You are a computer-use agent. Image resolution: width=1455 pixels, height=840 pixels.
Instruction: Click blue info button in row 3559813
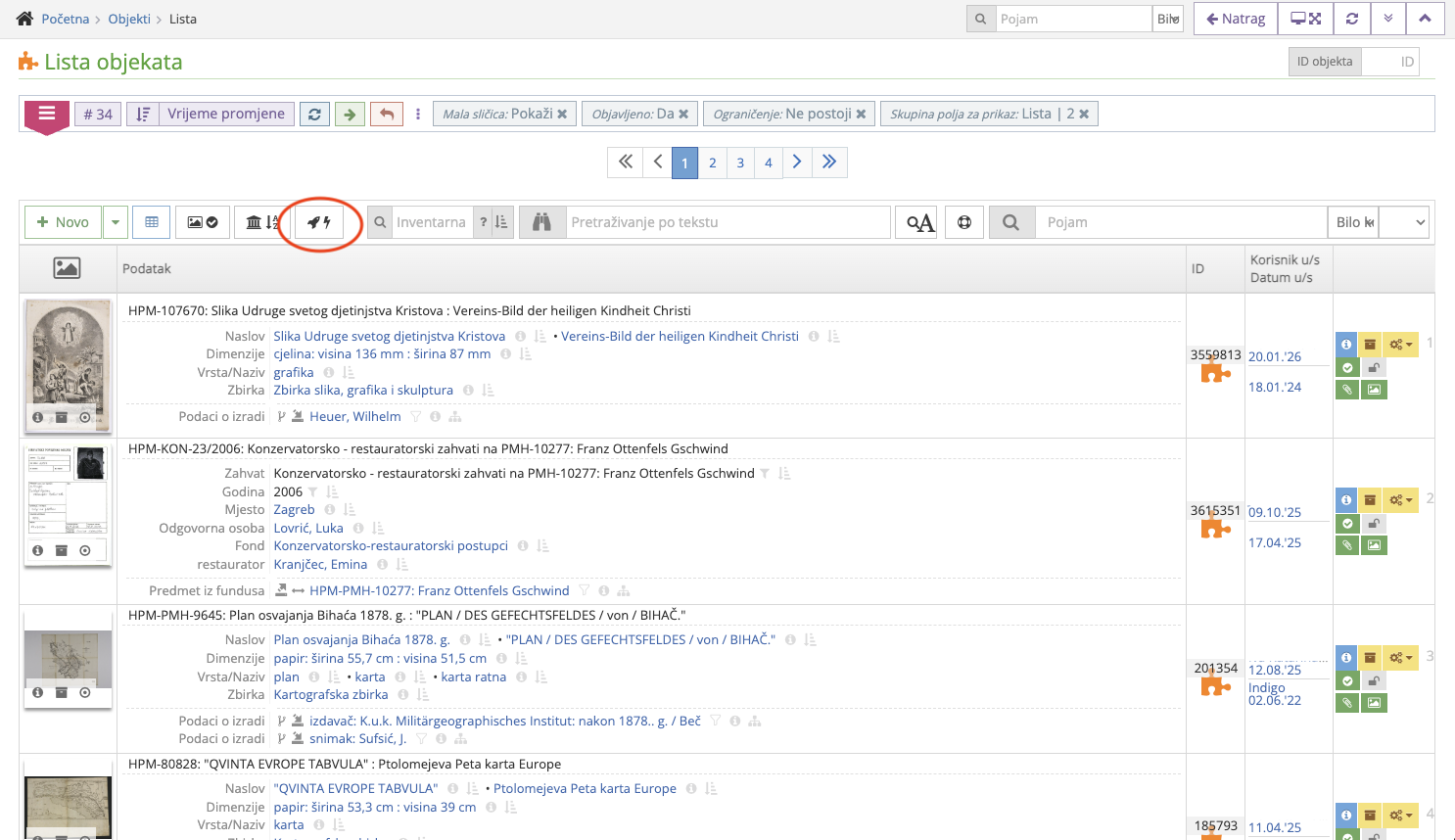pos(1346,345)
